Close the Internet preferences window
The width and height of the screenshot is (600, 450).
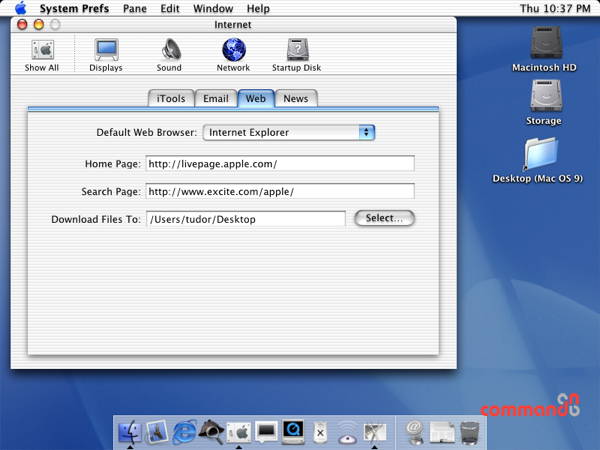click(x=22, y=25)
